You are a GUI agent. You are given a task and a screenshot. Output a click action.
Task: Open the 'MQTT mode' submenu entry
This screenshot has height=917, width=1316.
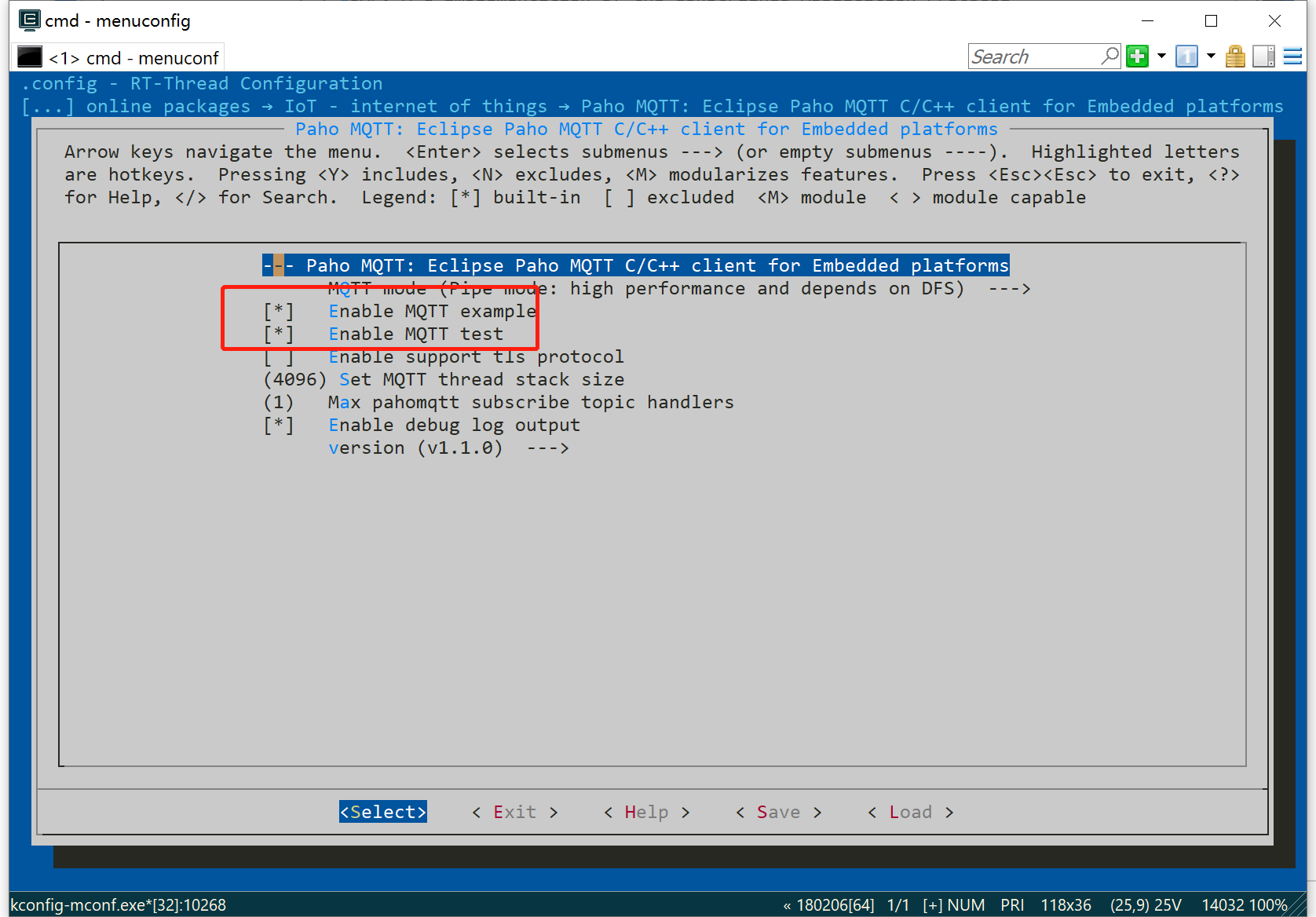pos(679,289)
